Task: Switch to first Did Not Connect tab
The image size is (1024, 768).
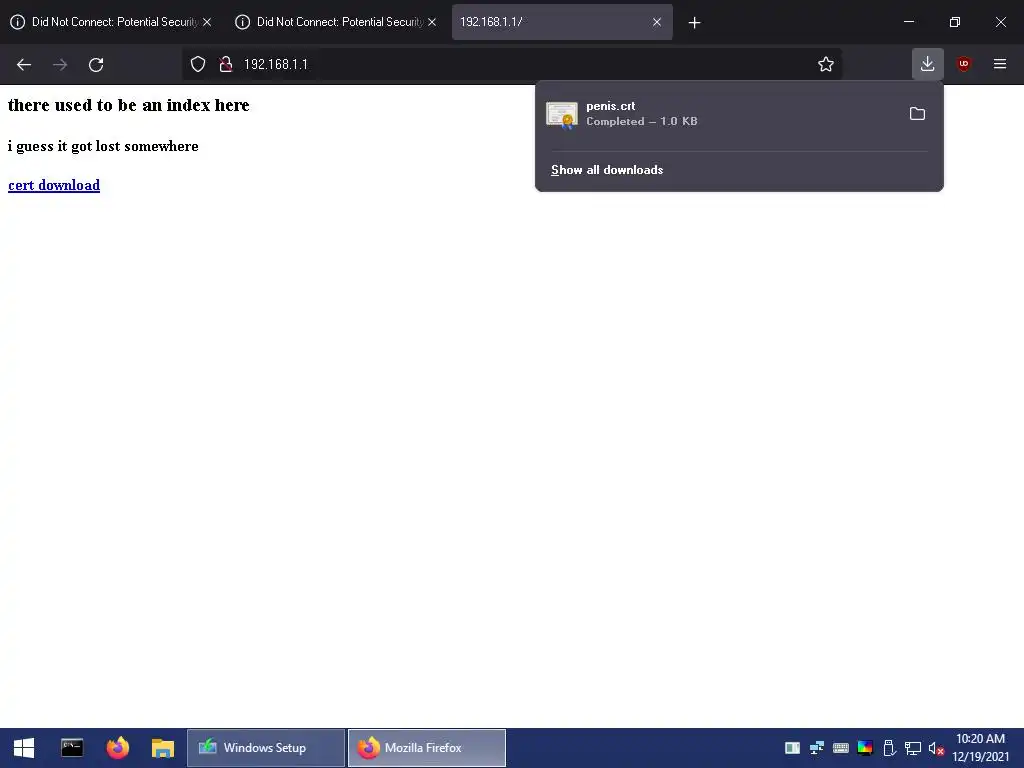Action: 111,22
